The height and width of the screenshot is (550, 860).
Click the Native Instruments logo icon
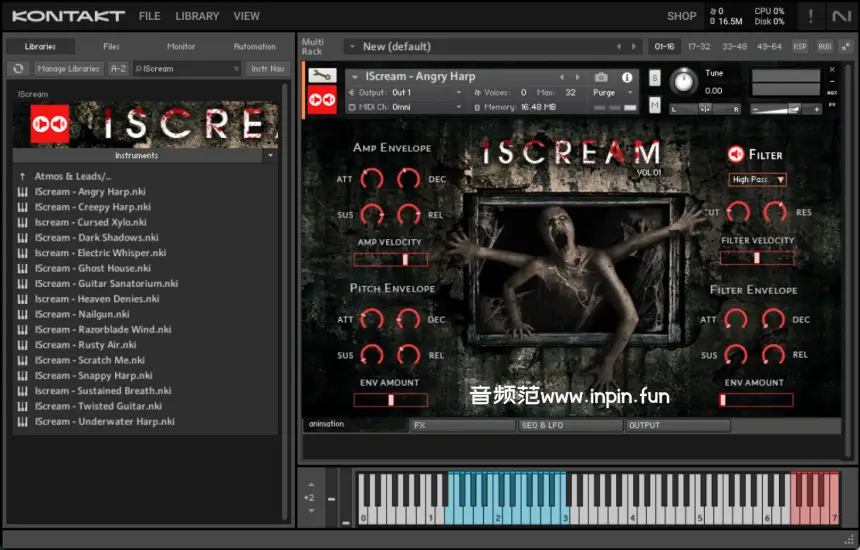pyautogui.click(x=842, y=16)
